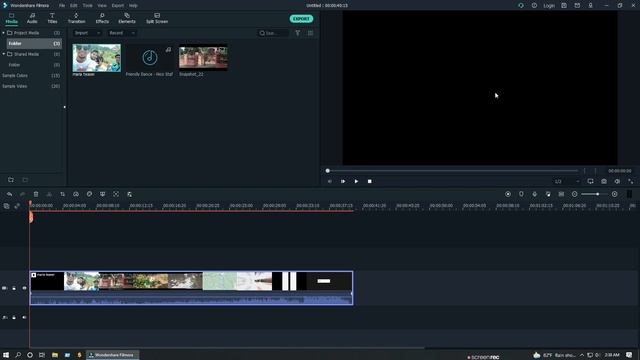This screenshot has height=360, width=640.
Task: Toggle auto ripple link icon at timeline left
Action: coord(17,206)
